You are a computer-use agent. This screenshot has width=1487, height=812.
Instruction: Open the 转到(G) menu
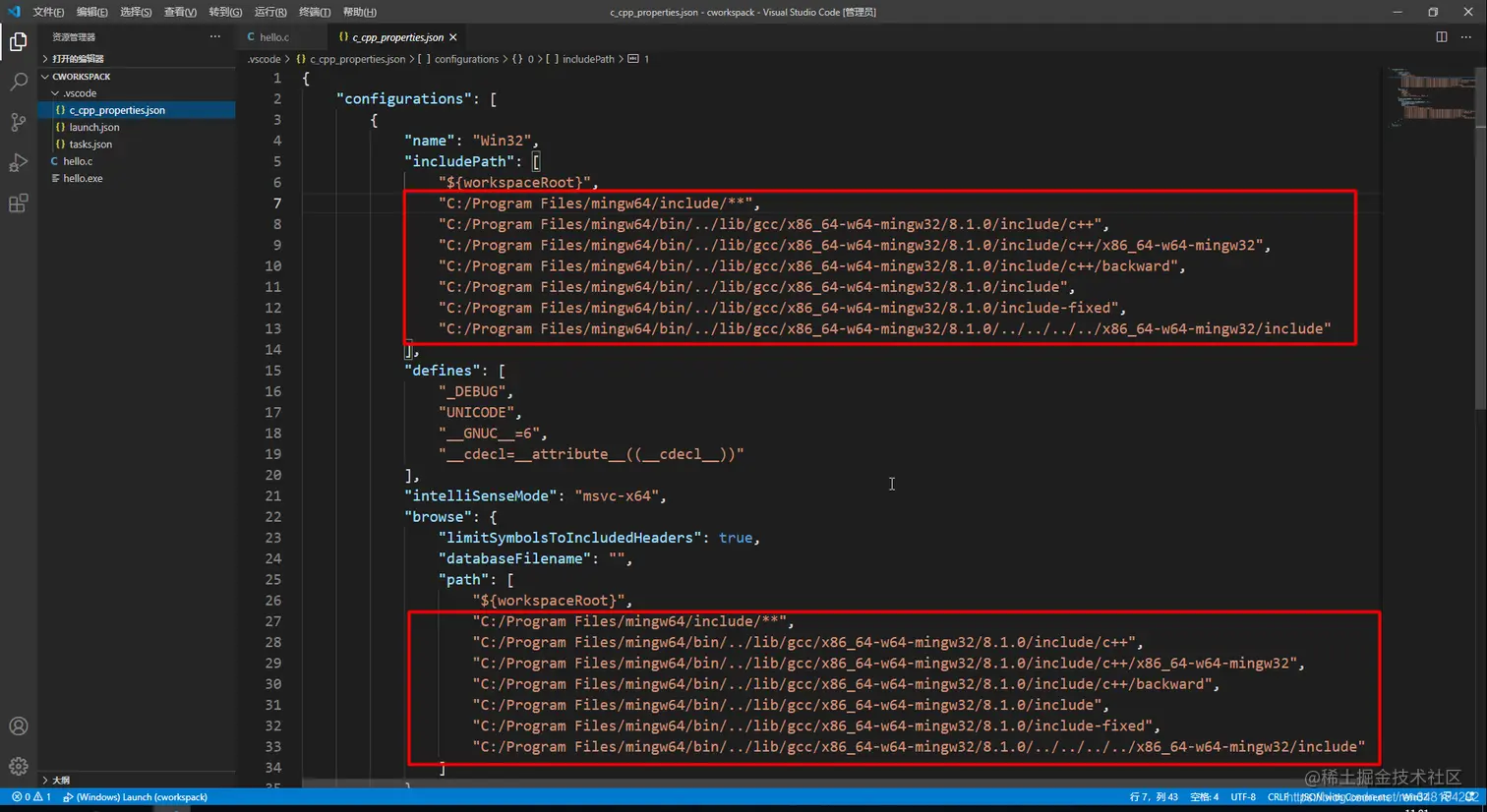225,12
